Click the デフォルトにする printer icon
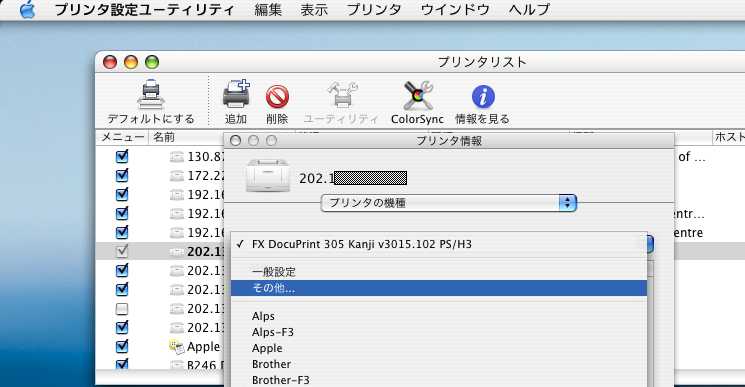Screen dimensions: 745x387 coord(151,94)
